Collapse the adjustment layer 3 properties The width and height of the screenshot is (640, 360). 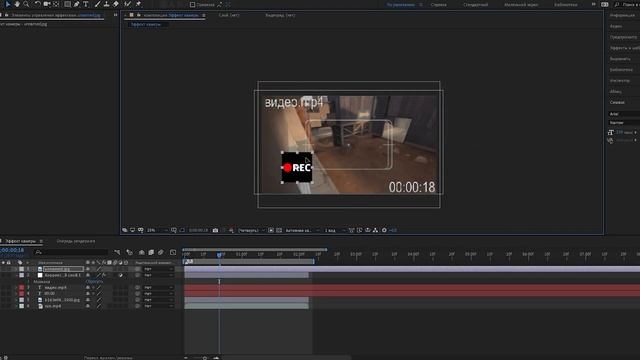[x=17, y=275]
